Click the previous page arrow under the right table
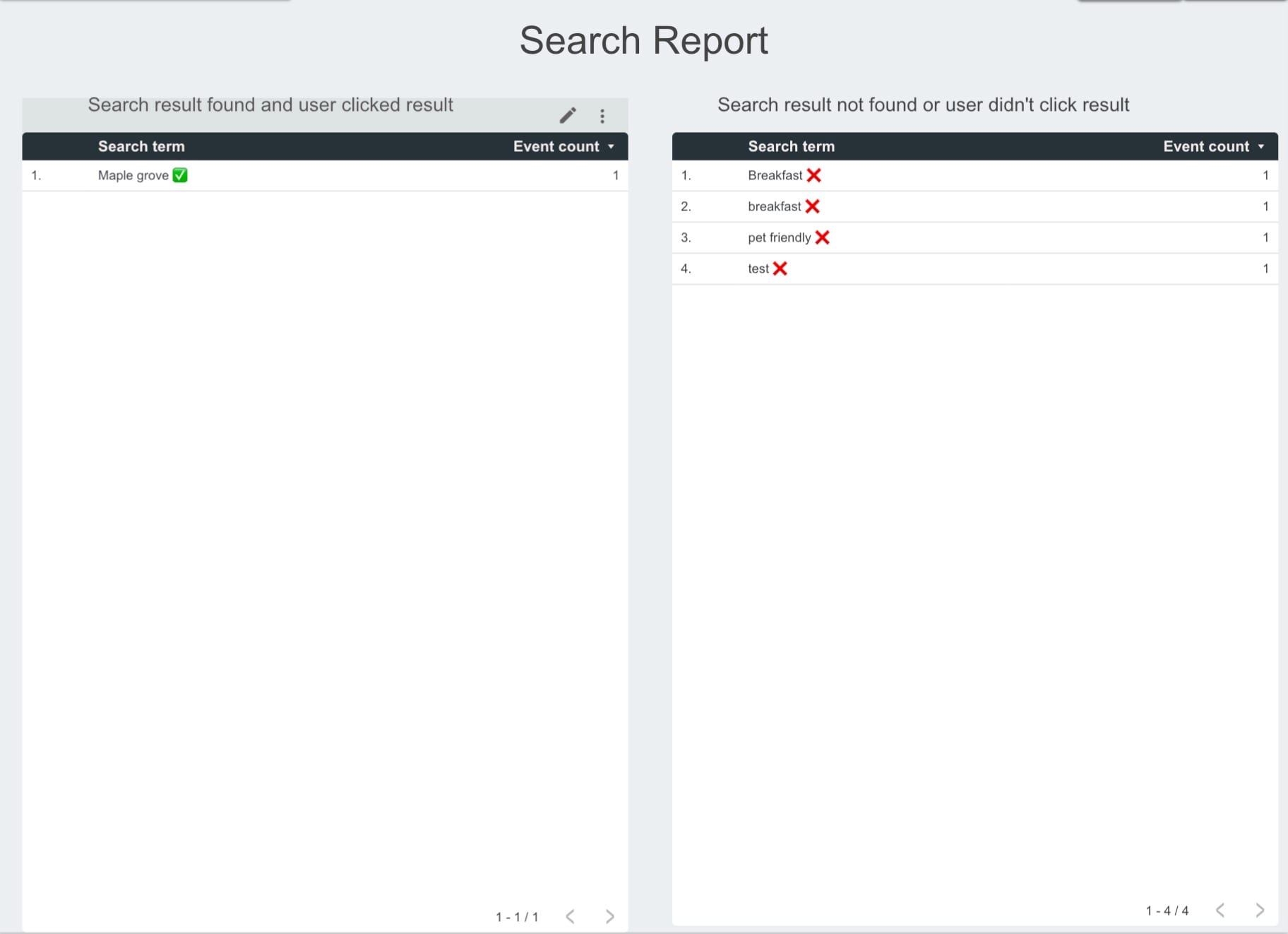The image size is (1288, 934). [x=1221, y=910]
